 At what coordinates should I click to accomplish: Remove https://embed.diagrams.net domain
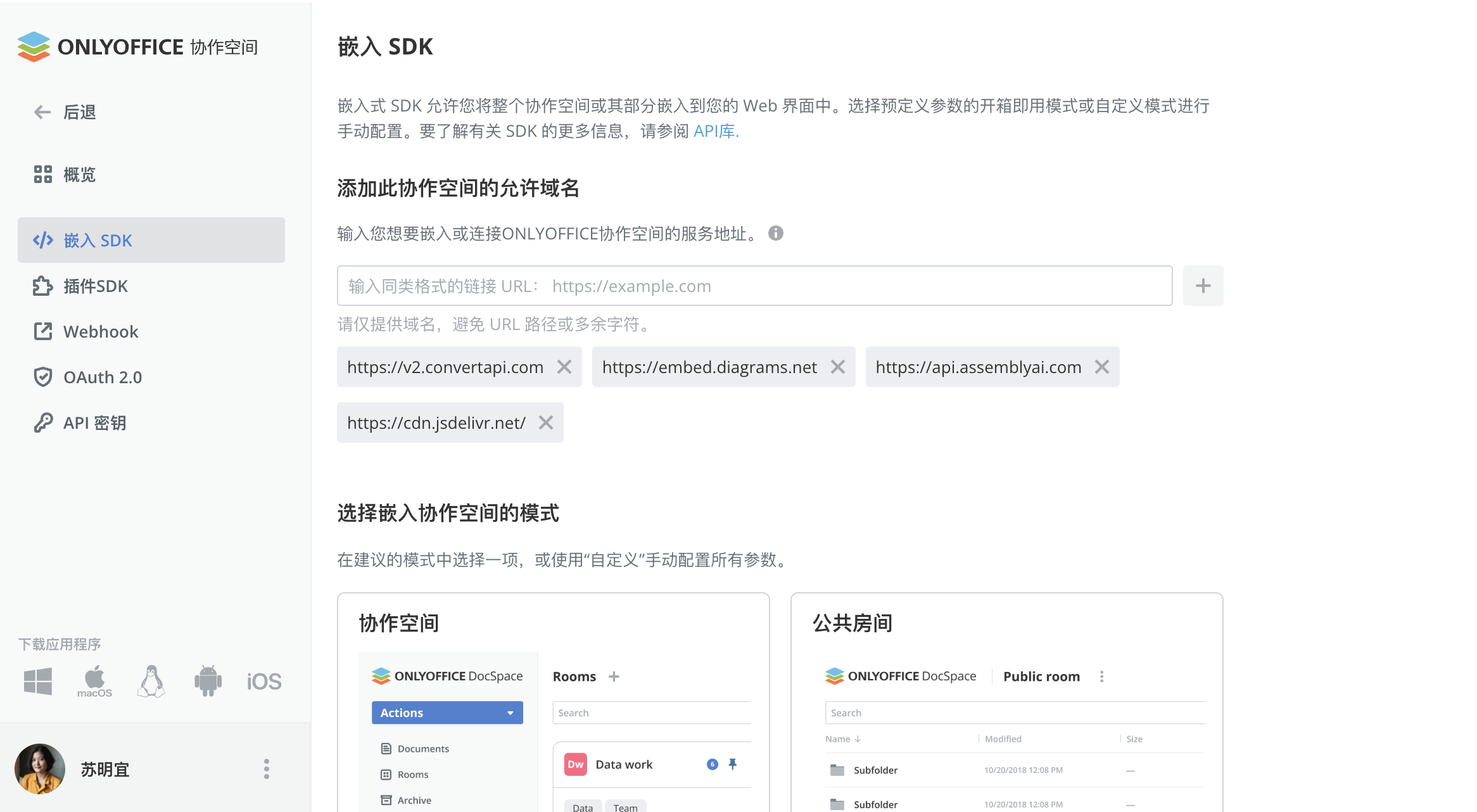838,367
